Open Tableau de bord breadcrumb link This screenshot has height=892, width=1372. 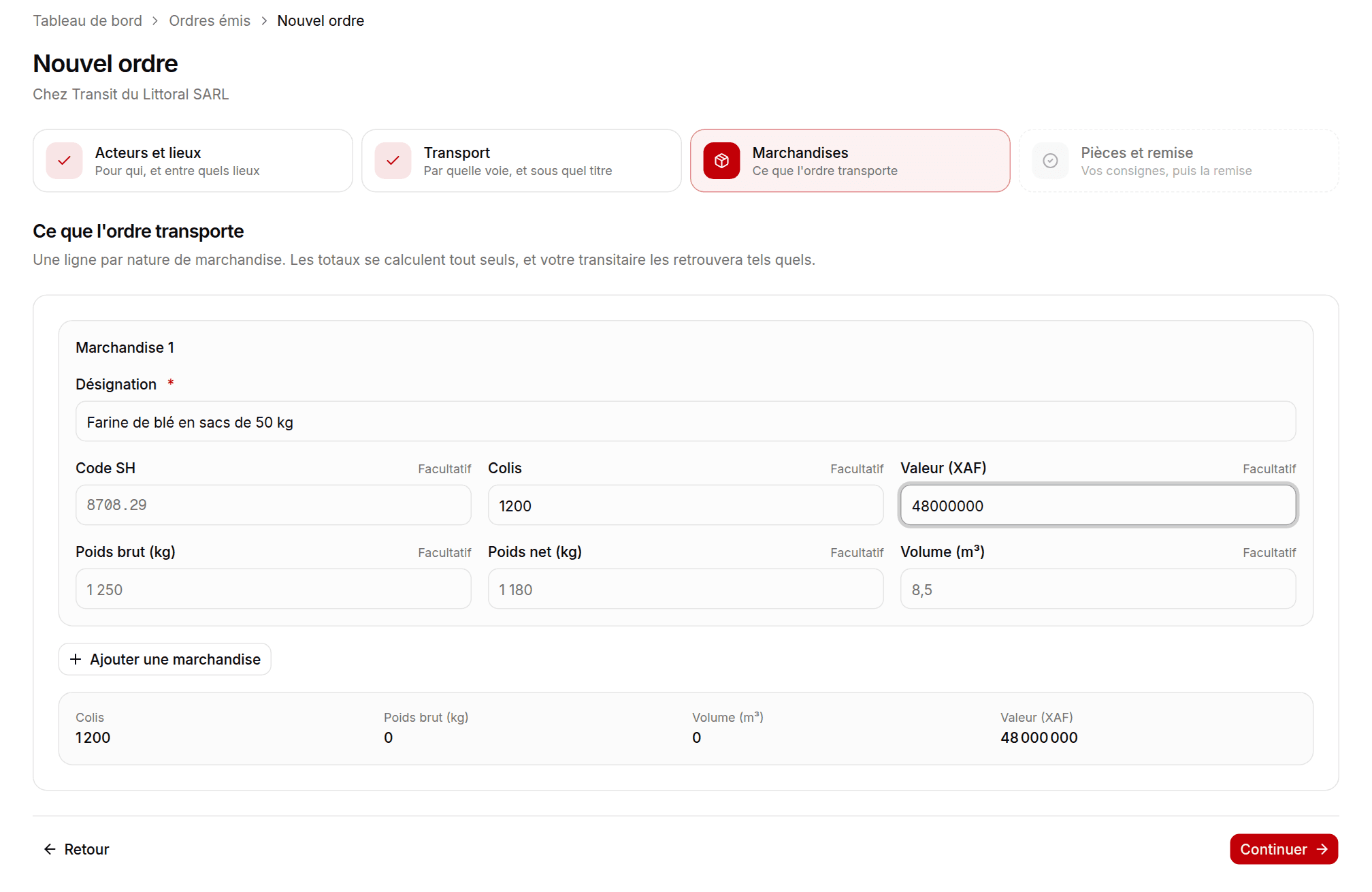(88, 21)
